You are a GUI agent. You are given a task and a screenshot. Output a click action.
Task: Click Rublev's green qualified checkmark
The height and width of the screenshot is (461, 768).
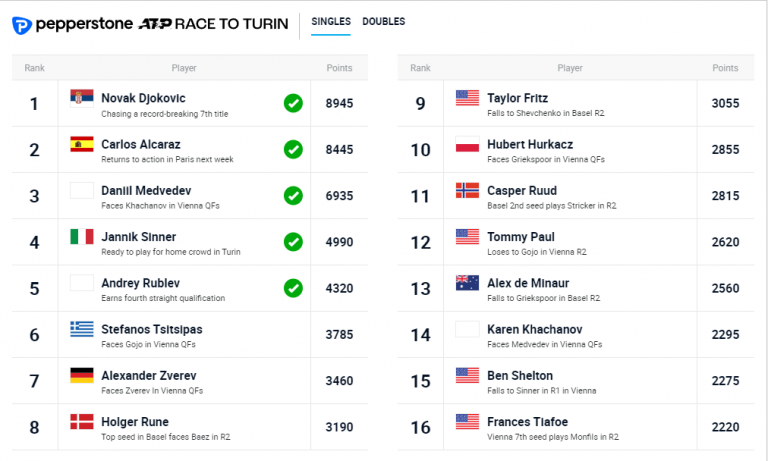[x=293, y=288]
